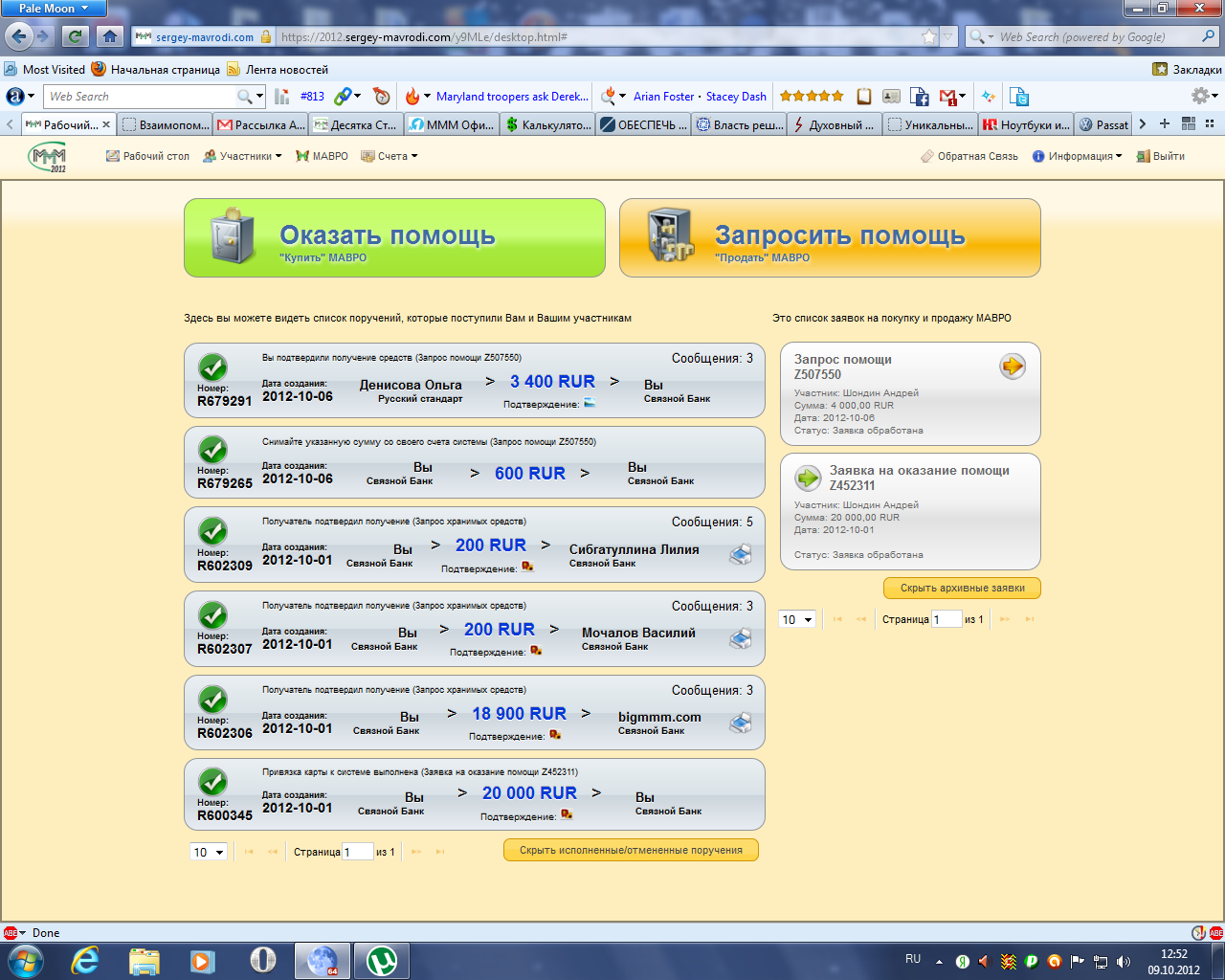Viewport: 1225px width, 980px height.
Task: Expand the Счета menu
Action: (x=390, y=156)
